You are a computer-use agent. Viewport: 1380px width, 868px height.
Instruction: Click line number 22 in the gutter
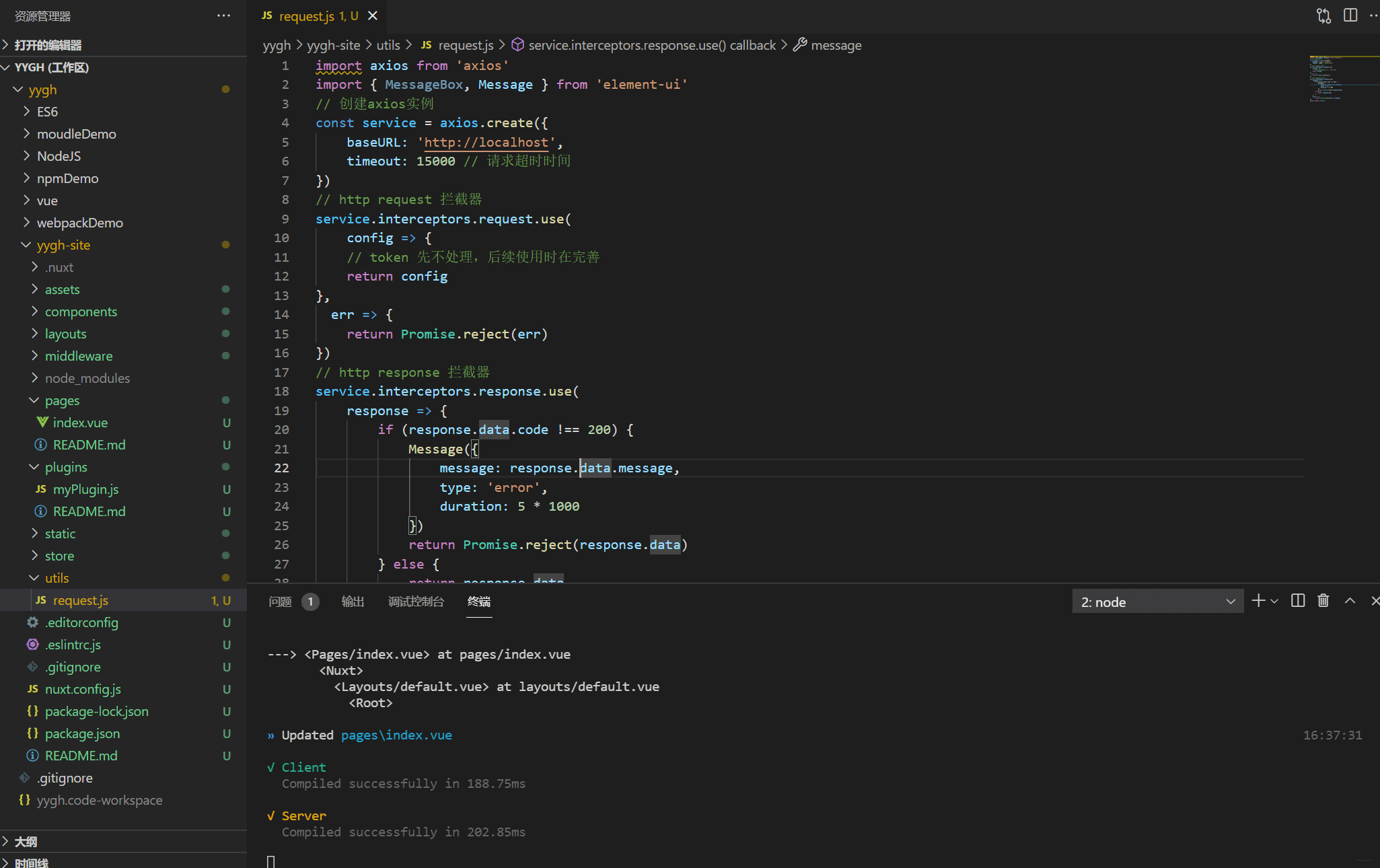tap(281, 468)
